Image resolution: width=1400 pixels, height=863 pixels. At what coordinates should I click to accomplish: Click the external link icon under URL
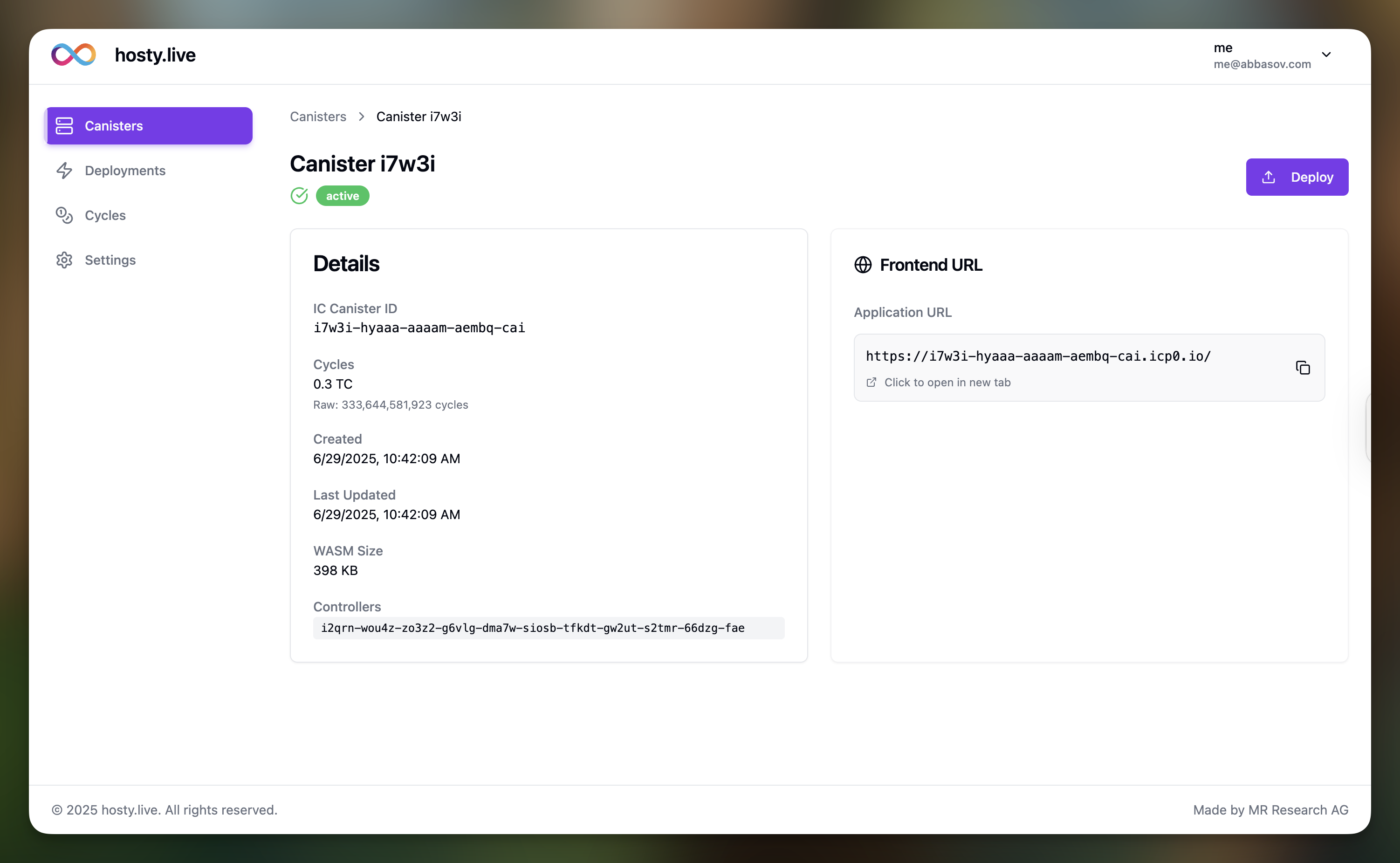(871, 383)
